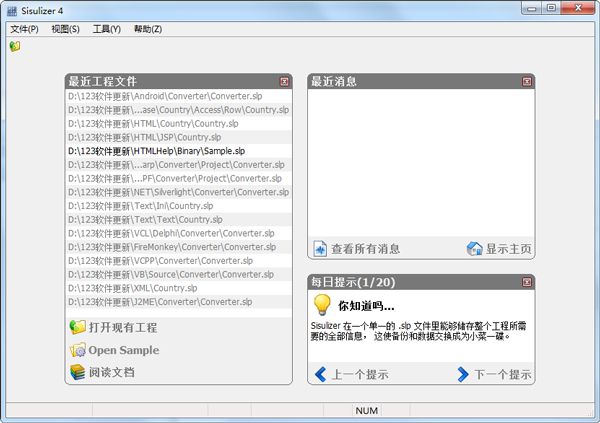Screen dimensions: 600x423
Task: Close the 最近消息 panel
Action: click(527, 82)
